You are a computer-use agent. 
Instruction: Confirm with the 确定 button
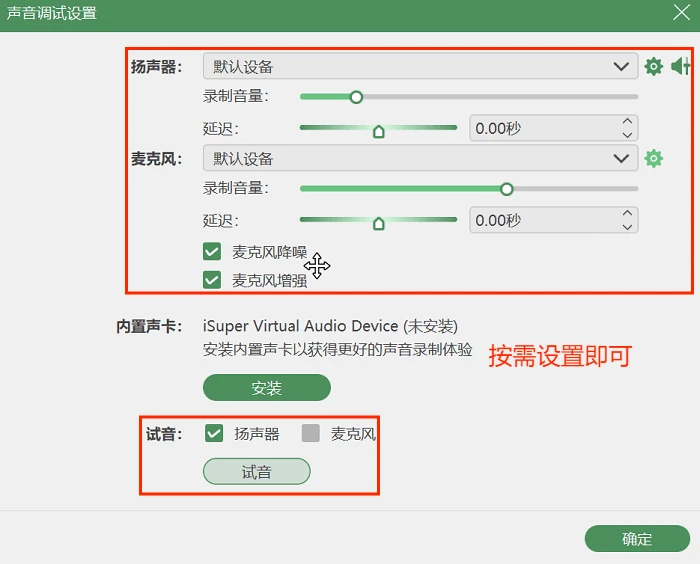point(637,539)
